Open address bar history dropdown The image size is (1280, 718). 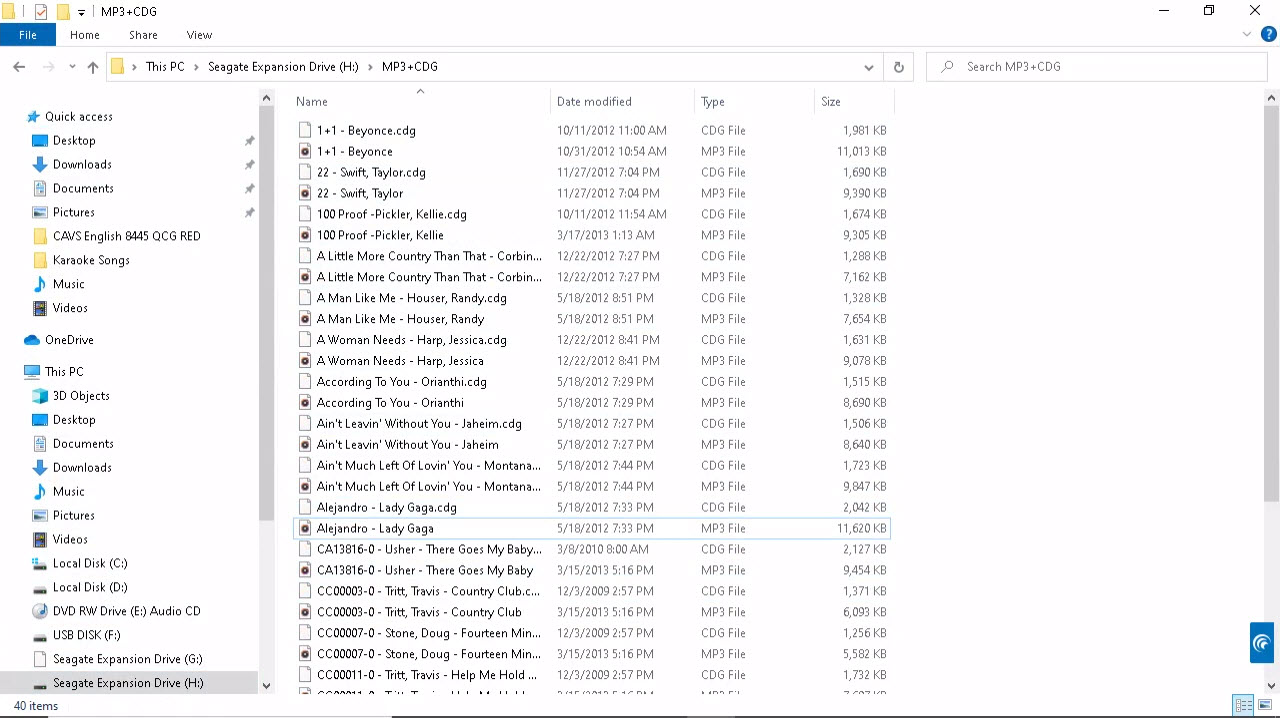(868, 67)
